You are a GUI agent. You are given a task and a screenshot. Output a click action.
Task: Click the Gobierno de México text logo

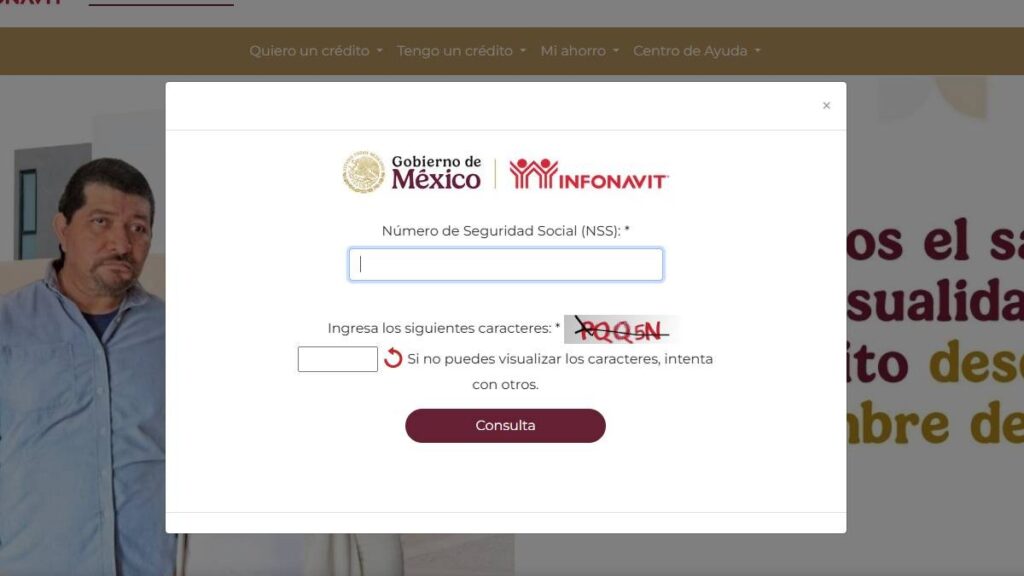pyautogui.click(x=436, y=173)
